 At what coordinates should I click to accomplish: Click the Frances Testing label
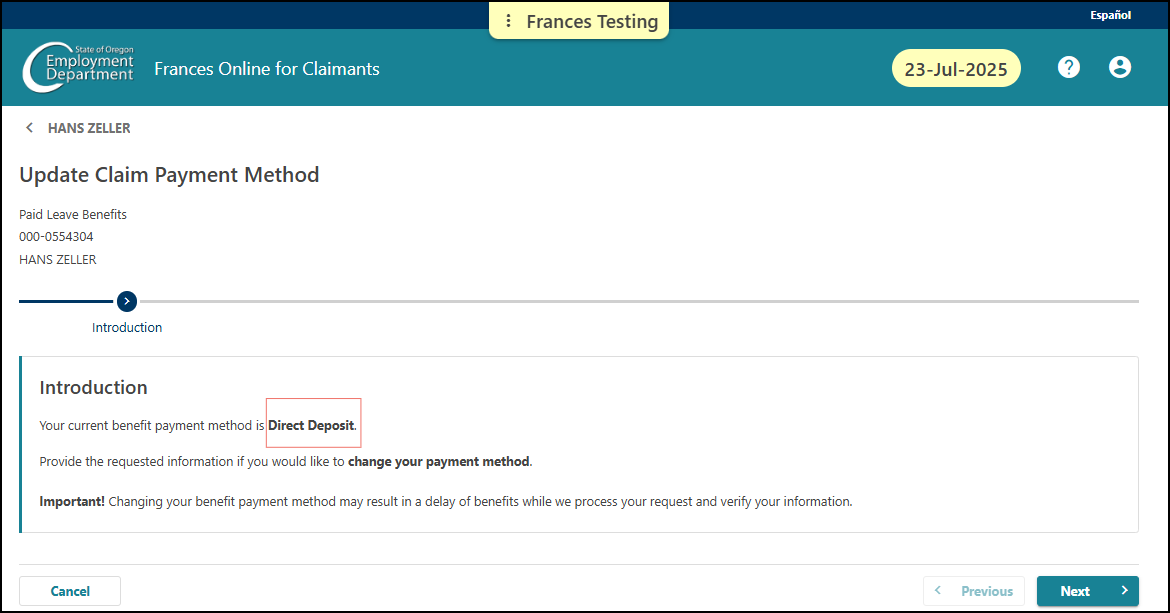coord(592,22)
